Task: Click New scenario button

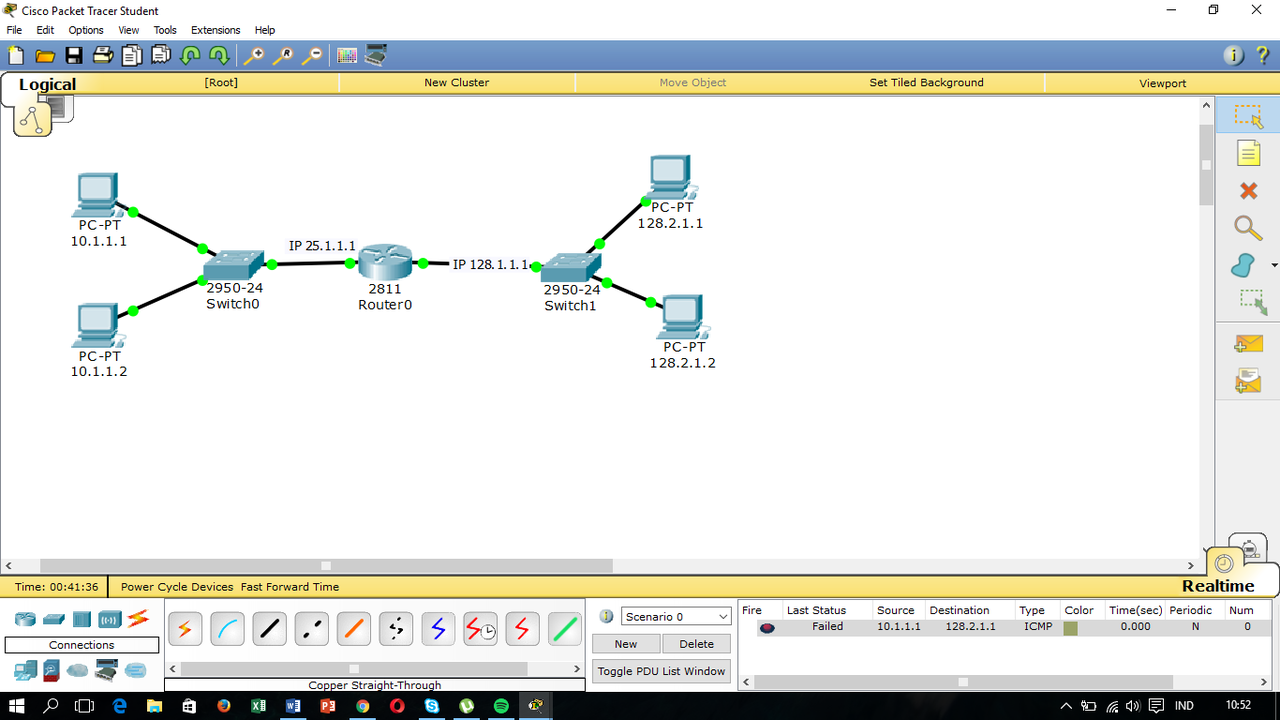Action: 626,644
